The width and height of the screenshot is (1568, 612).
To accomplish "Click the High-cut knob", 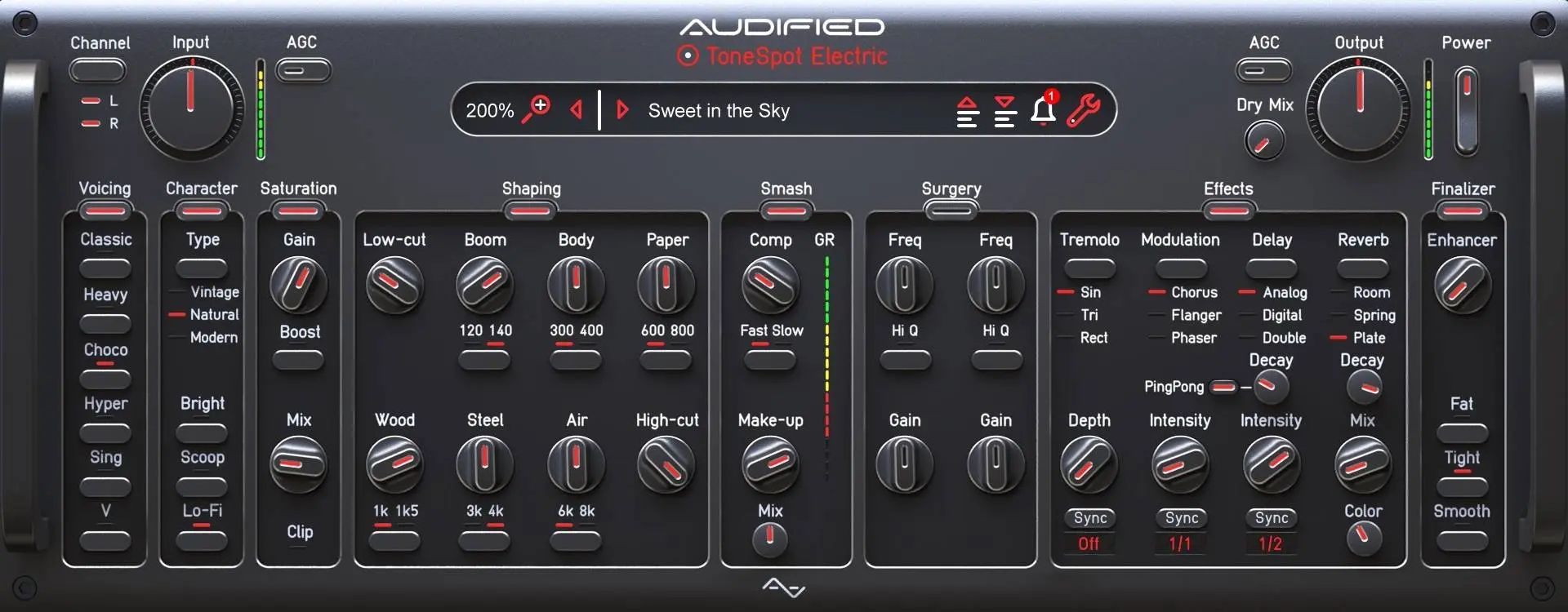I will point(666,465).
